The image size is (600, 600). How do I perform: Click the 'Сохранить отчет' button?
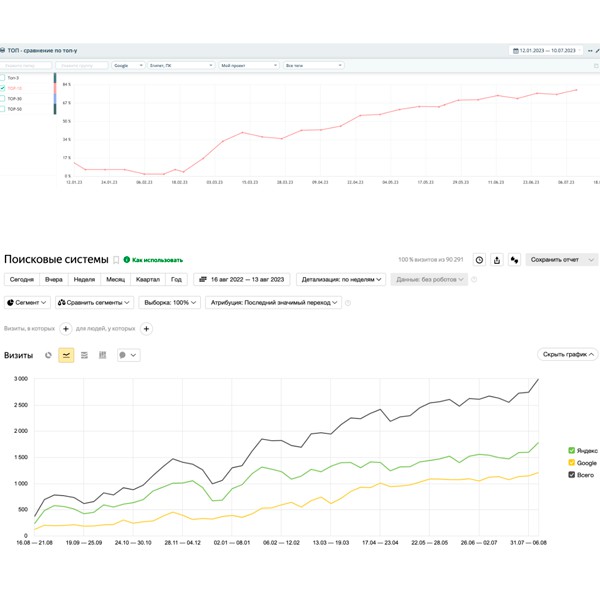(x=561, y=259)
